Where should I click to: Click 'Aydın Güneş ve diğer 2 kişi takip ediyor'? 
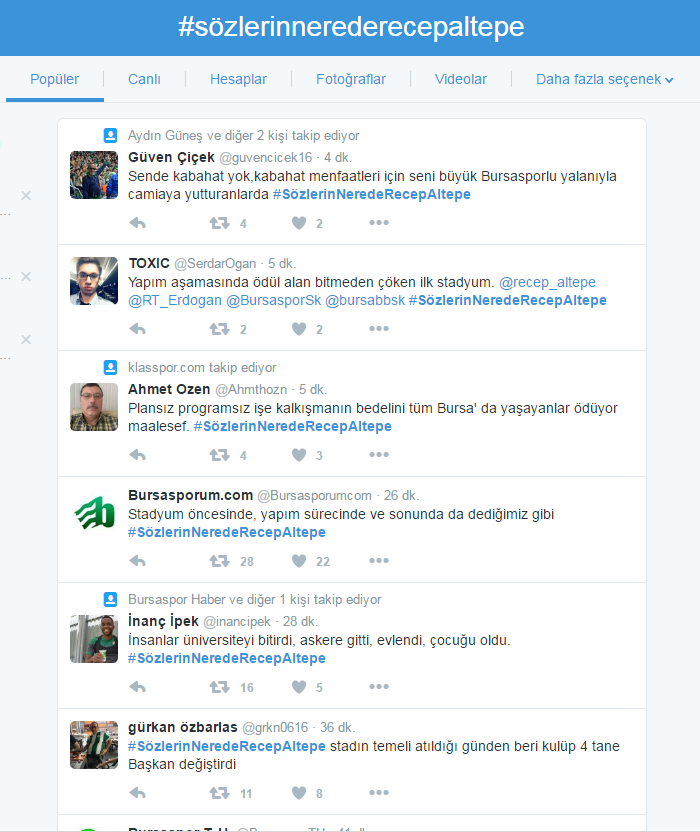(x=244, y=136)
